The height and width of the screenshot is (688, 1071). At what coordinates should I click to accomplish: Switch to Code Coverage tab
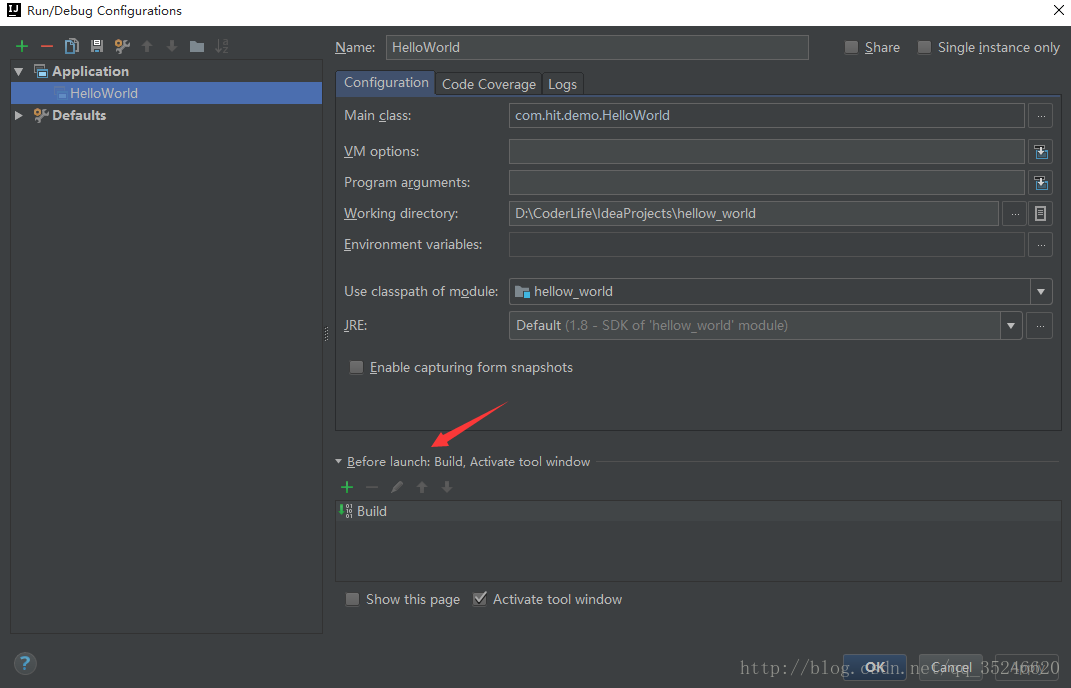point(489,84)
